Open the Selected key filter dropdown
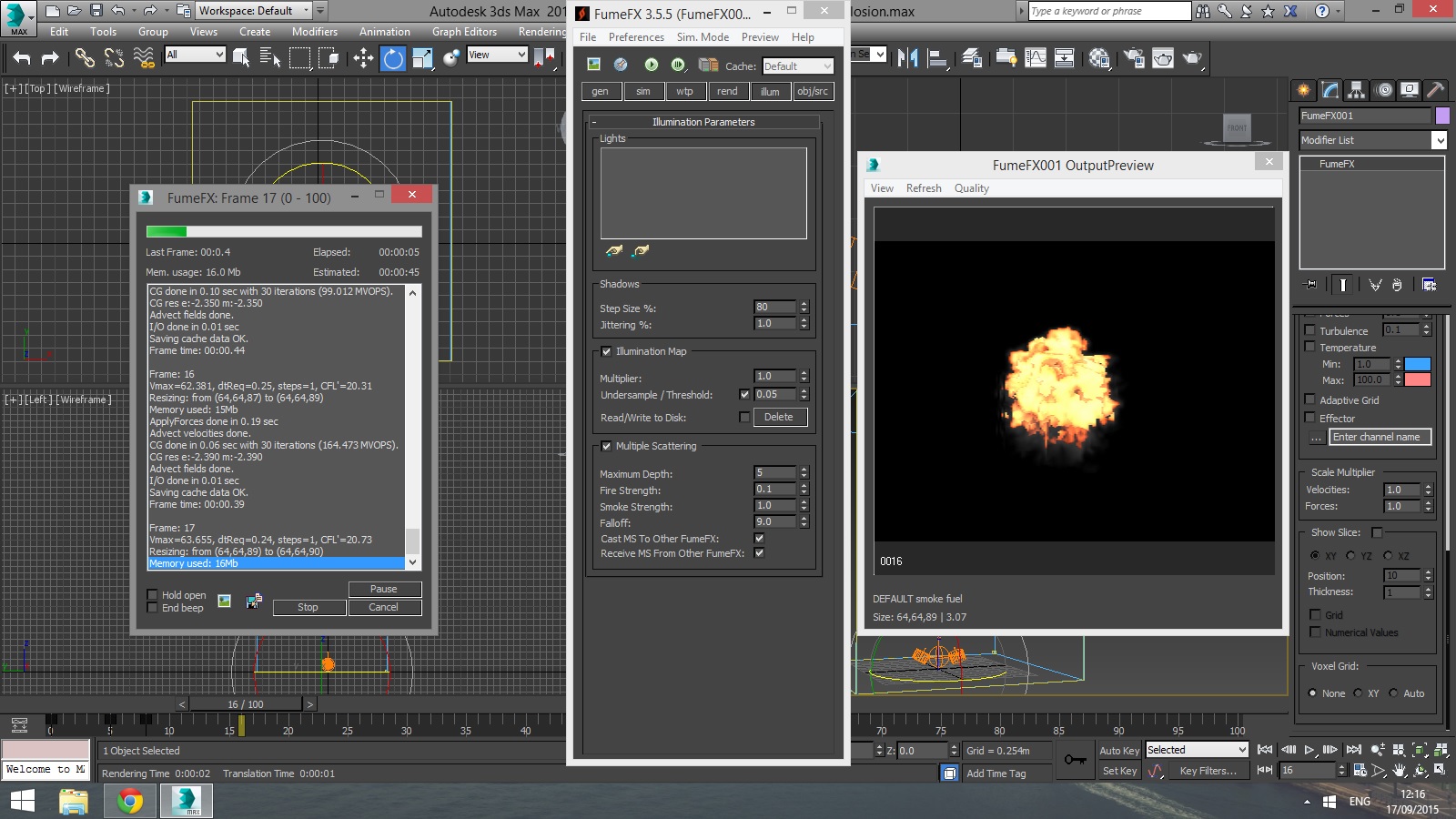1456x819 pixels. click(1197, 750)
